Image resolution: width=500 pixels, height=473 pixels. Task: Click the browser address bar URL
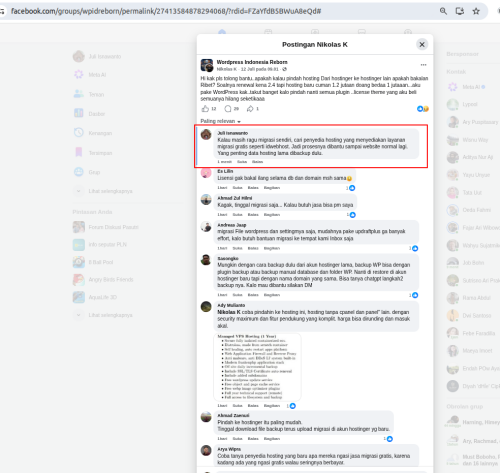[166, 11]
